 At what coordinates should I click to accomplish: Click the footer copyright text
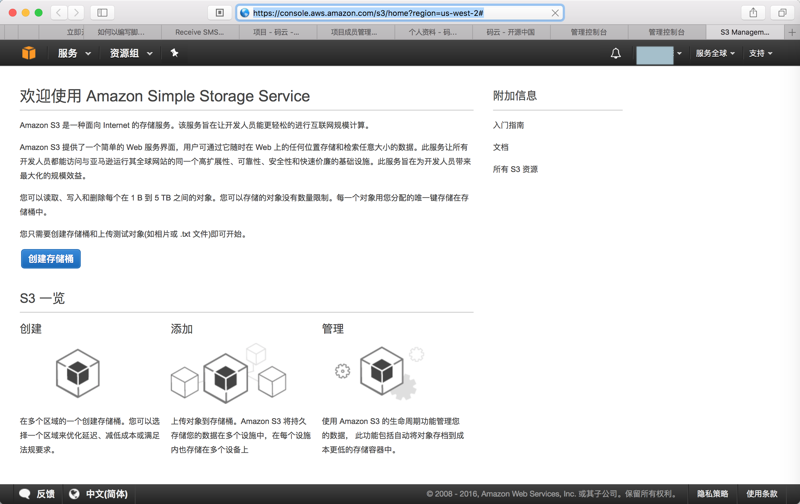[554, 494]
